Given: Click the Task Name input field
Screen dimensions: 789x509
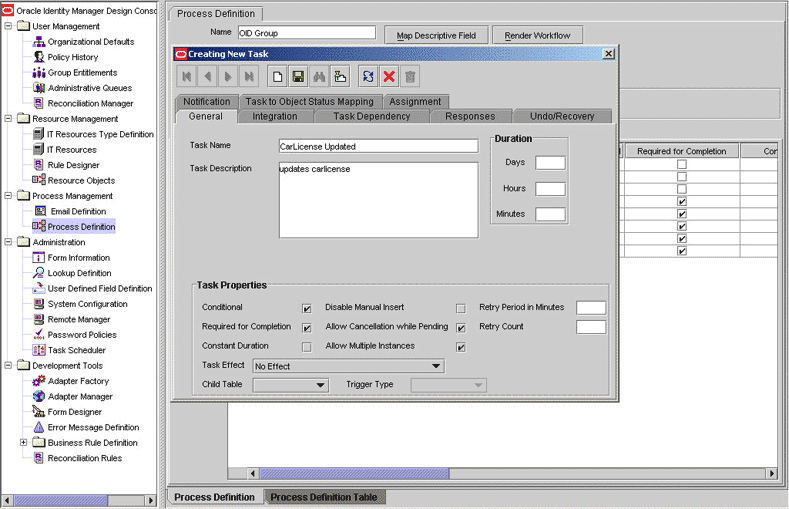Looking at the screenshot, I should pyautogui.click(x=378, y=146).
